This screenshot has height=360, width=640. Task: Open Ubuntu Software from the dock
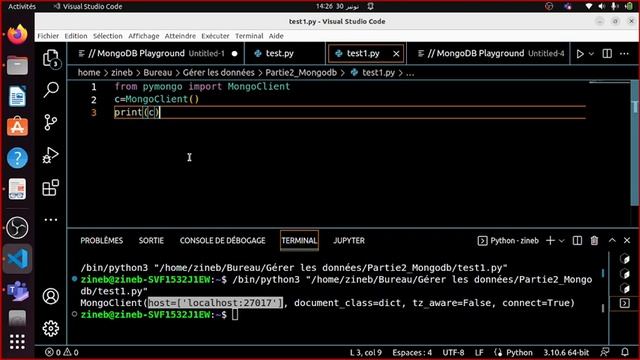point(17,126)
